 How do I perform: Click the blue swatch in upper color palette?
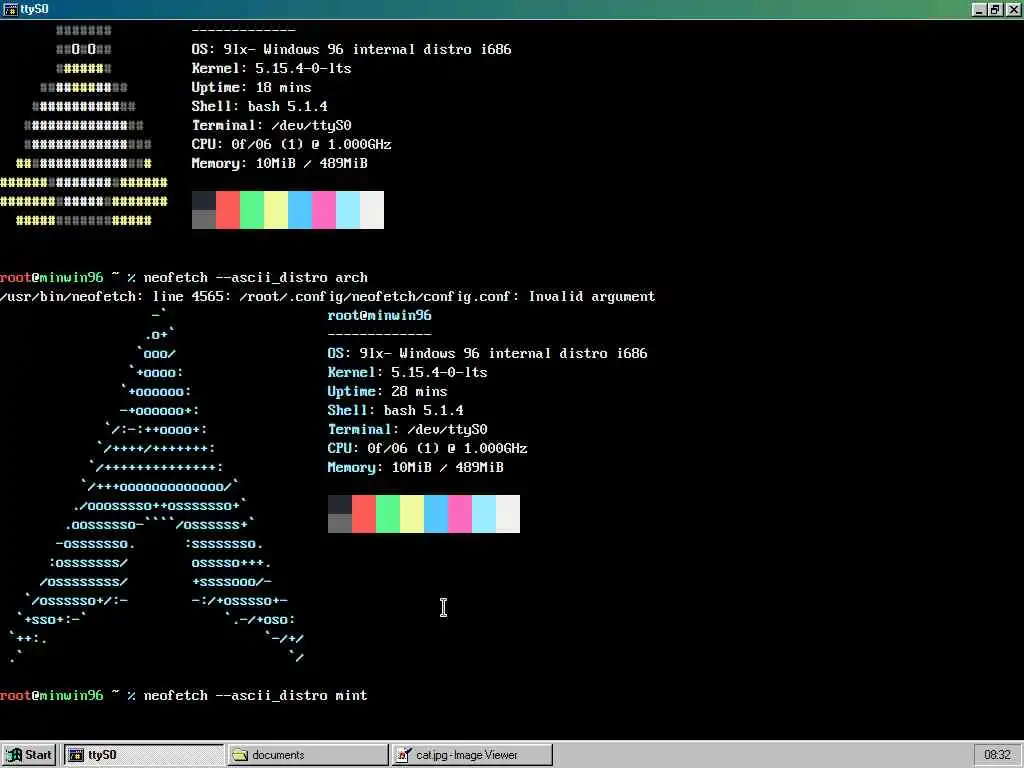tap(300, 210)
